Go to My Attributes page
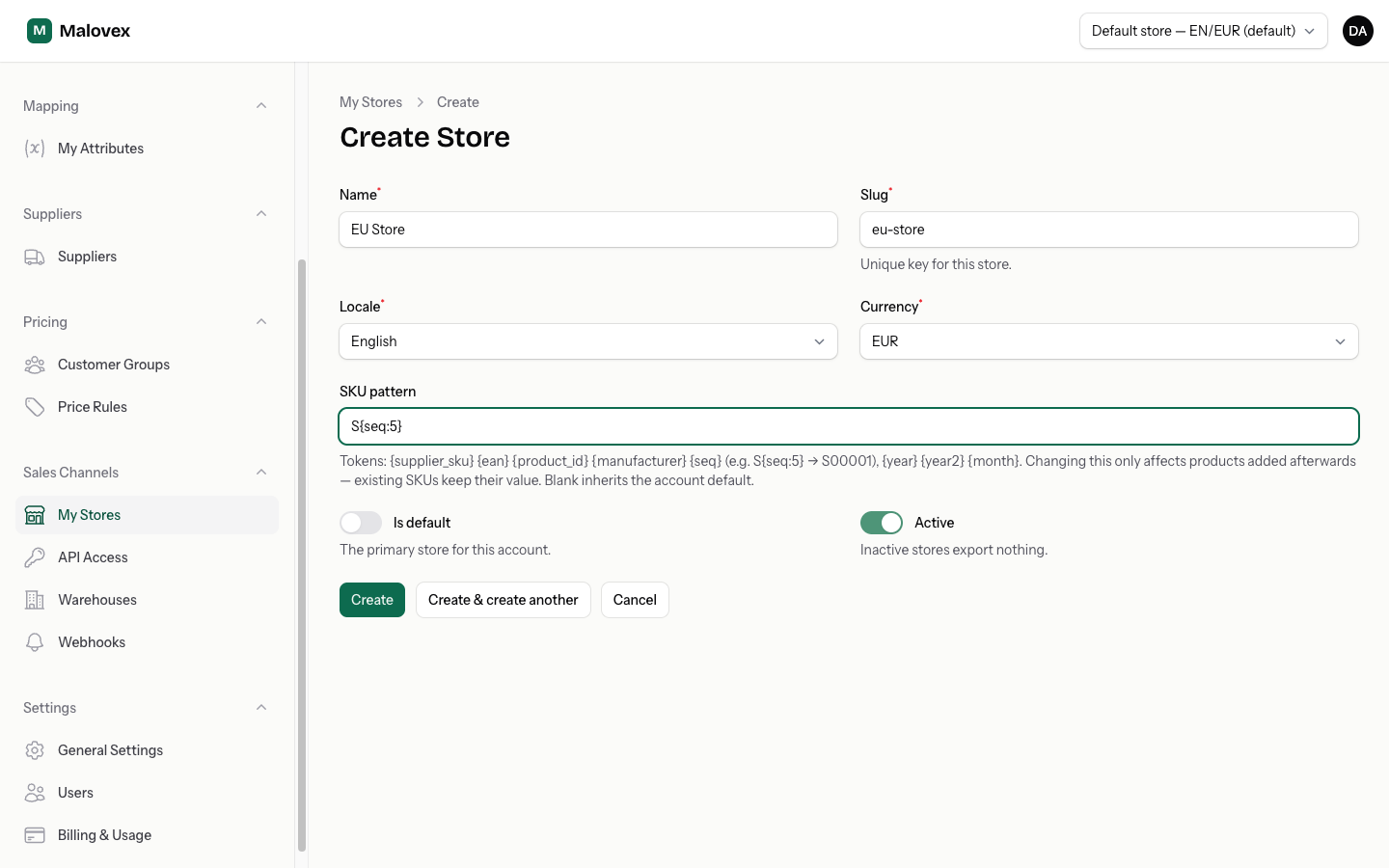 tap(148, 149)
